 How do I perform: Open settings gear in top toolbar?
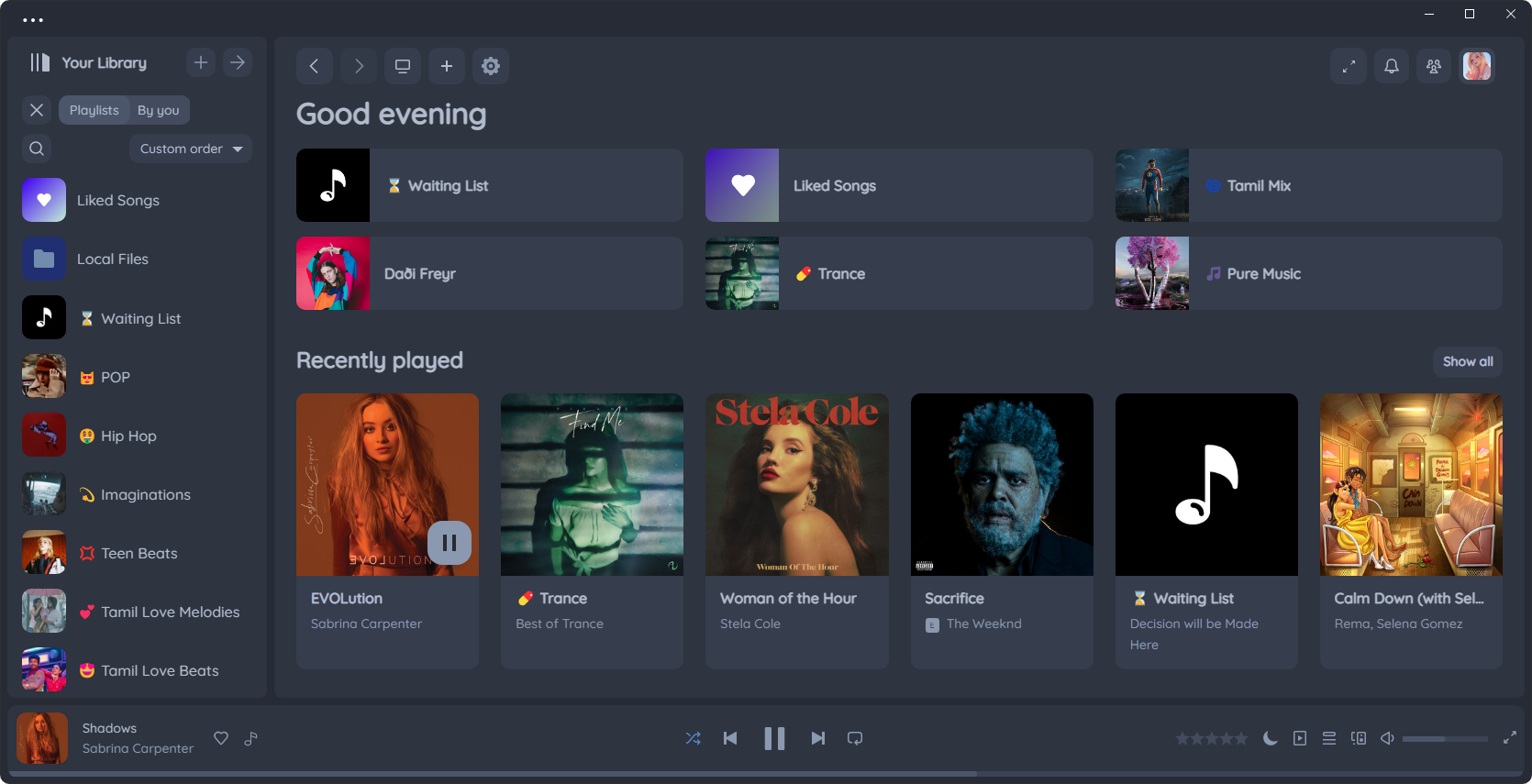click(x=491, y=66)
